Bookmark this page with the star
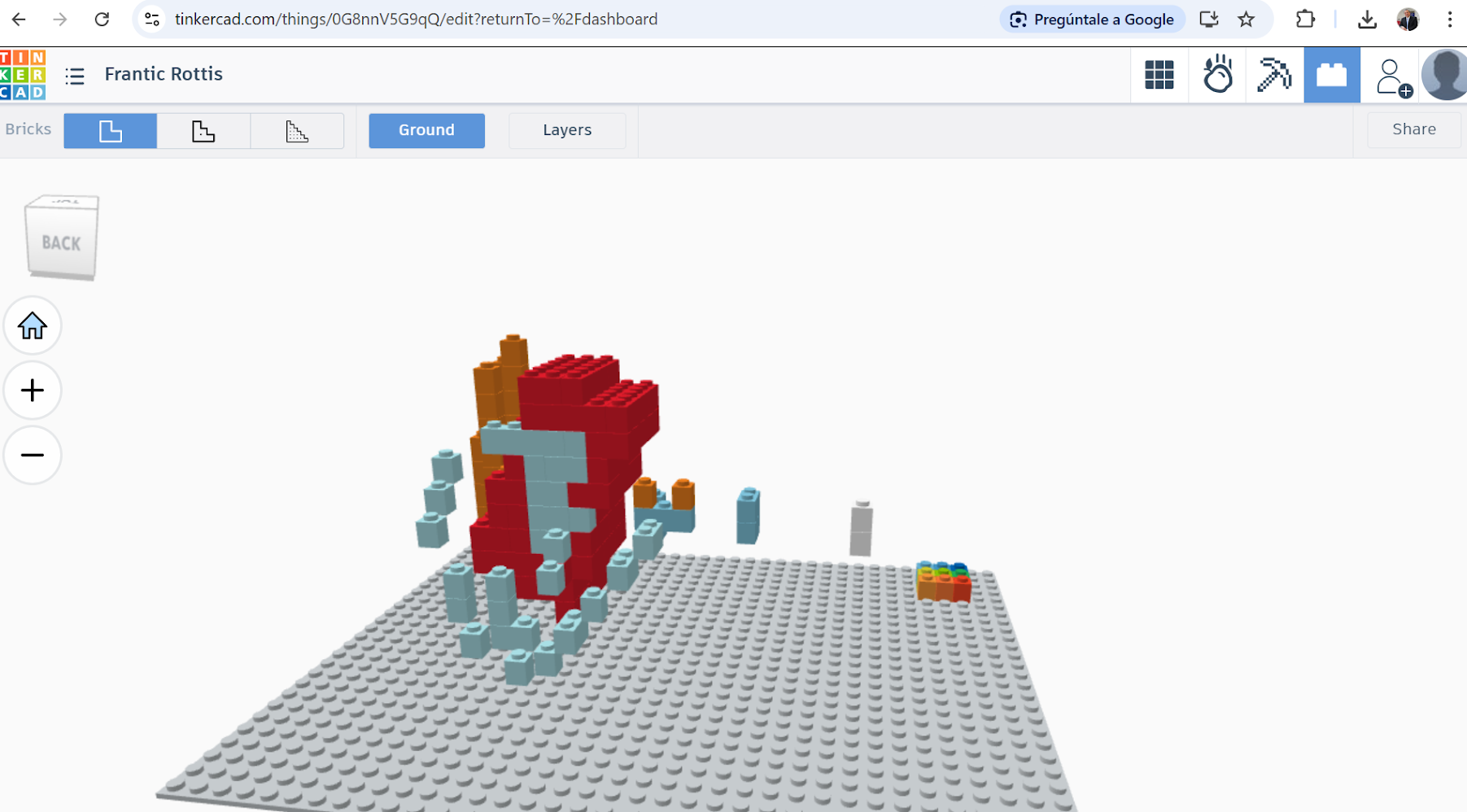1467x812 pixels. 1246,19
